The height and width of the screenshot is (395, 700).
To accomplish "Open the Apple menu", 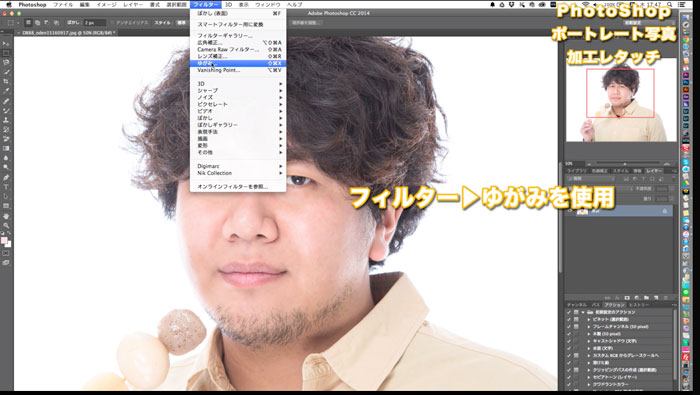I will (8, 4).
